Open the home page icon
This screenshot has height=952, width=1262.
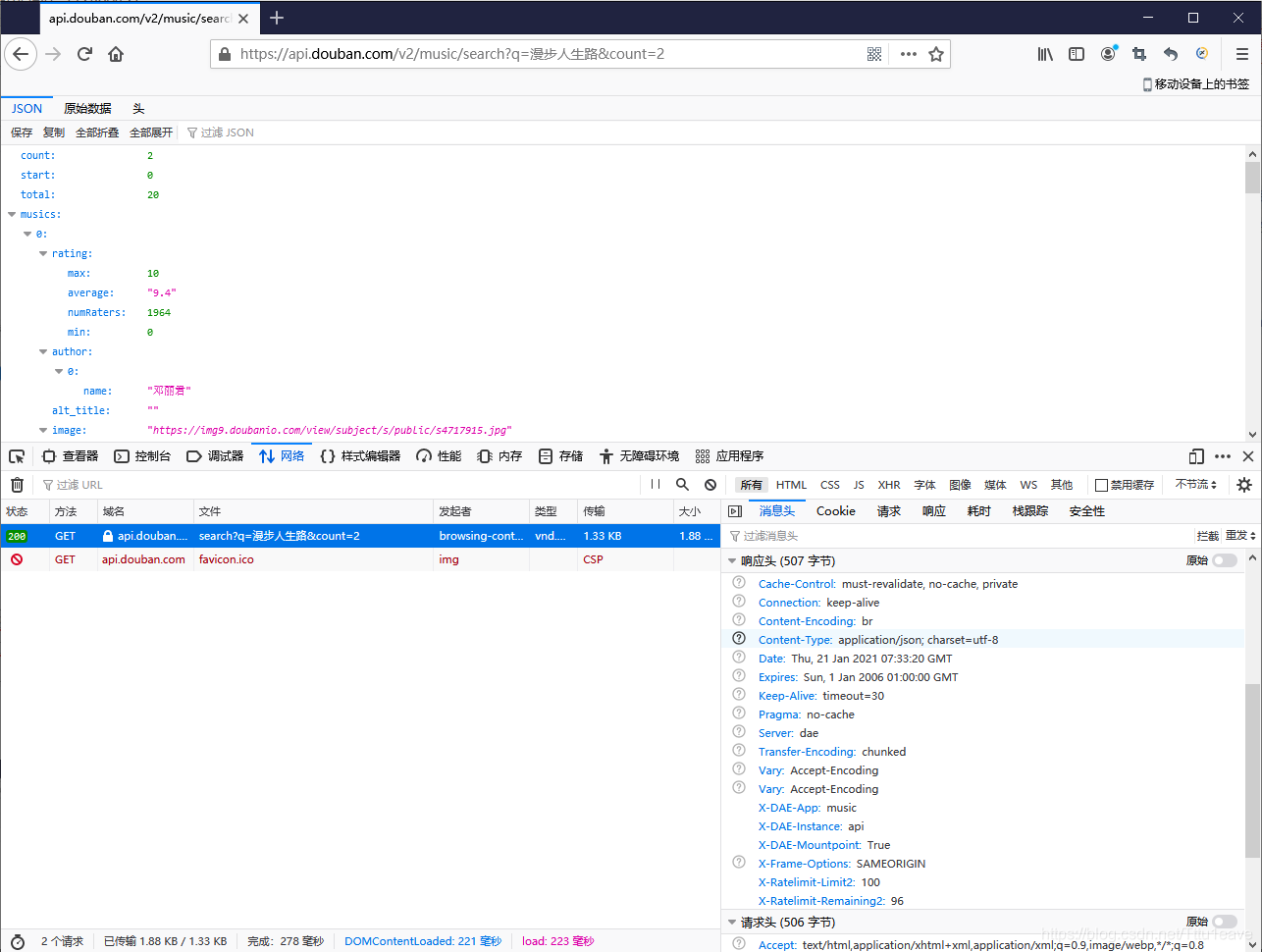point(116,54)
